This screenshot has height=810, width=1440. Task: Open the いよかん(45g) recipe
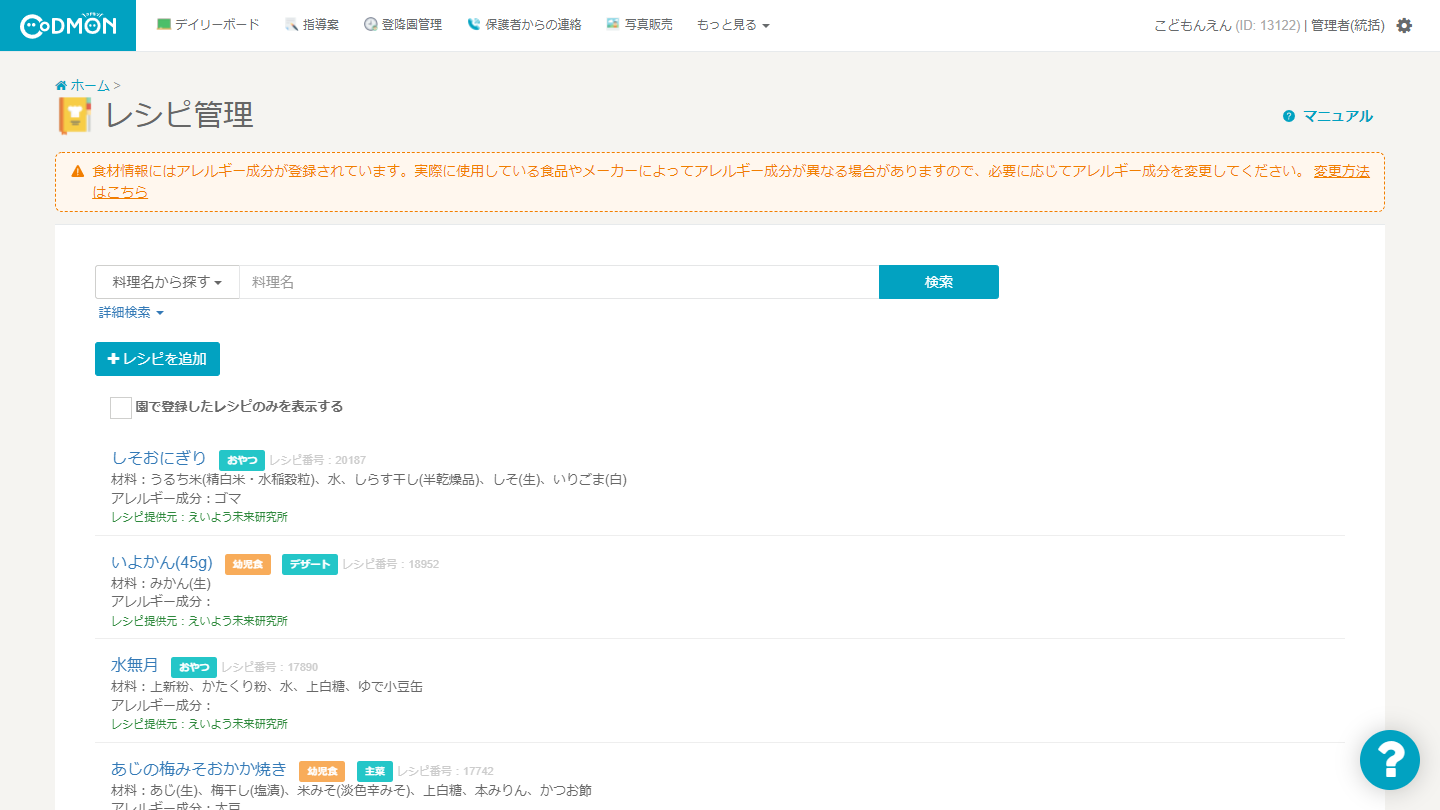(162, 562)
